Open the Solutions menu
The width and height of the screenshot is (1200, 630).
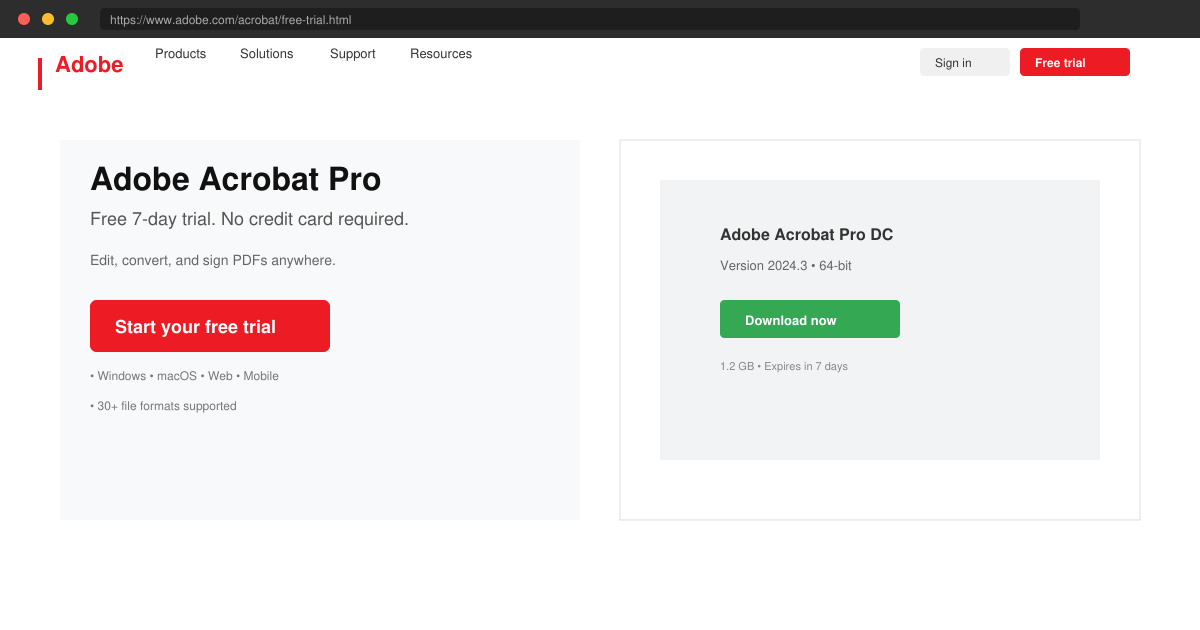tap(267, 54)
